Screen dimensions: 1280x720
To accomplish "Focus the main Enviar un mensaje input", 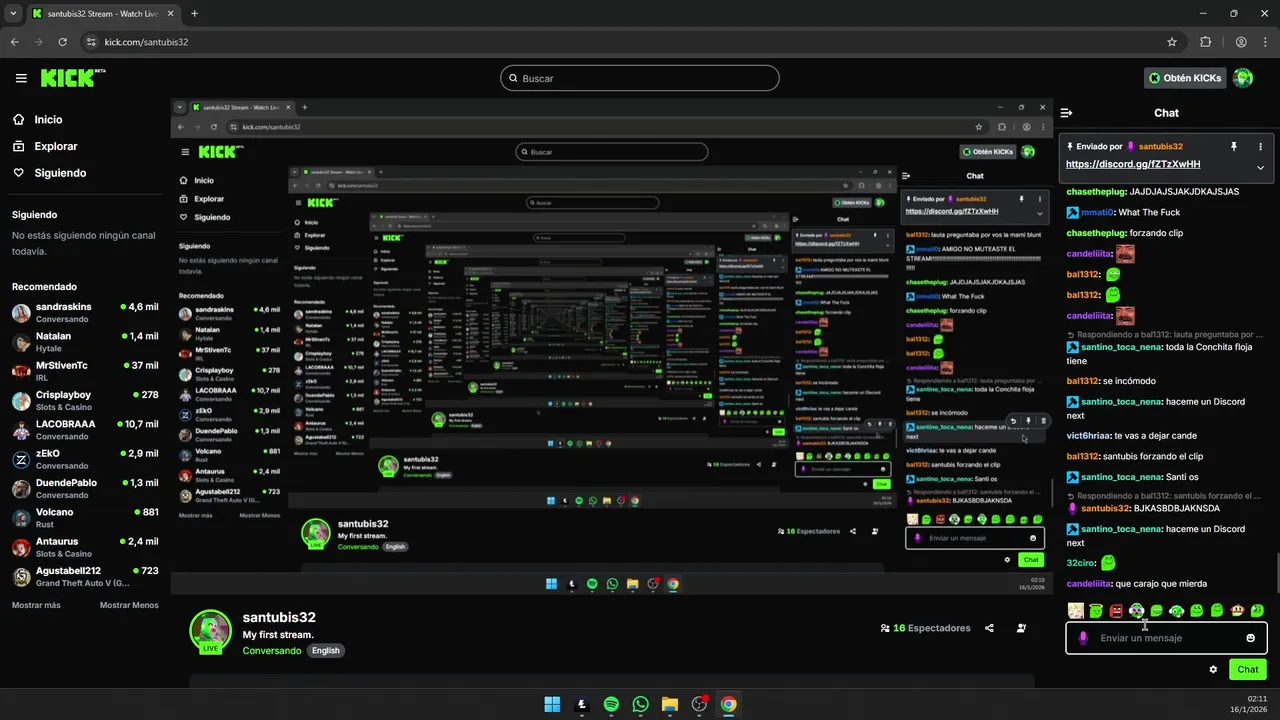I will 1166,638.
